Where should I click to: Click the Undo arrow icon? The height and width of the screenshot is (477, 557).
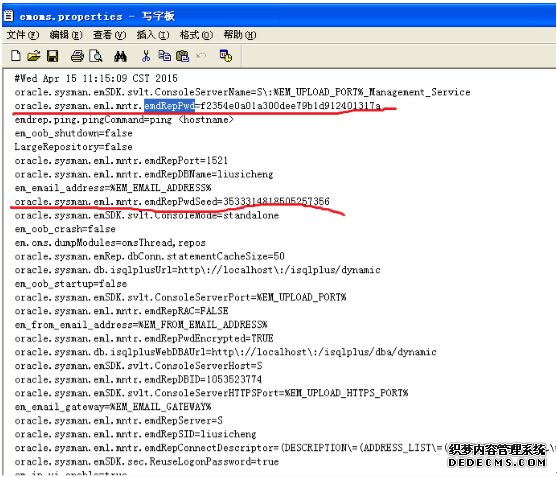pos(201,56)
